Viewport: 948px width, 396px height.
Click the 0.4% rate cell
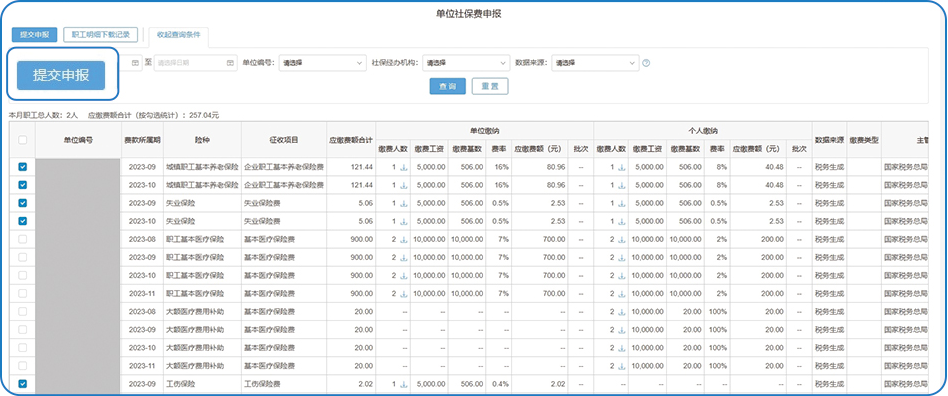point(499,384)
